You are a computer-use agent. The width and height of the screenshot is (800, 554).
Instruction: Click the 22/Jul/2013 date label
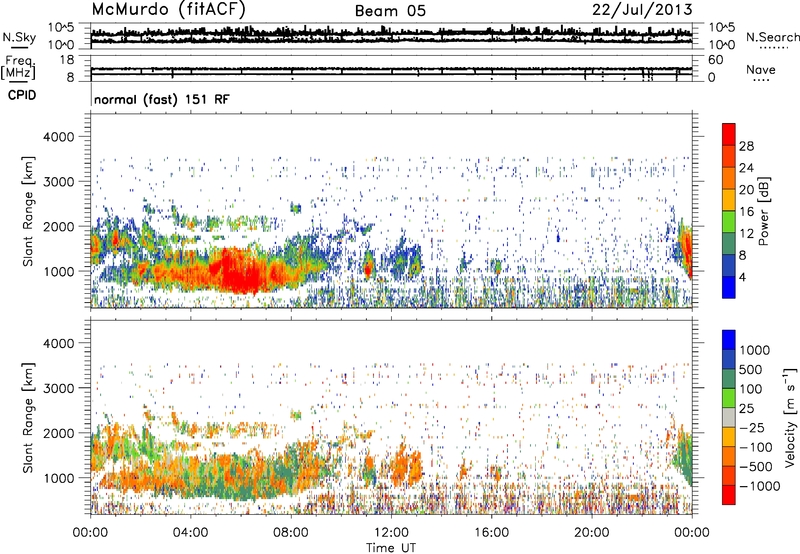coord(642,10)
